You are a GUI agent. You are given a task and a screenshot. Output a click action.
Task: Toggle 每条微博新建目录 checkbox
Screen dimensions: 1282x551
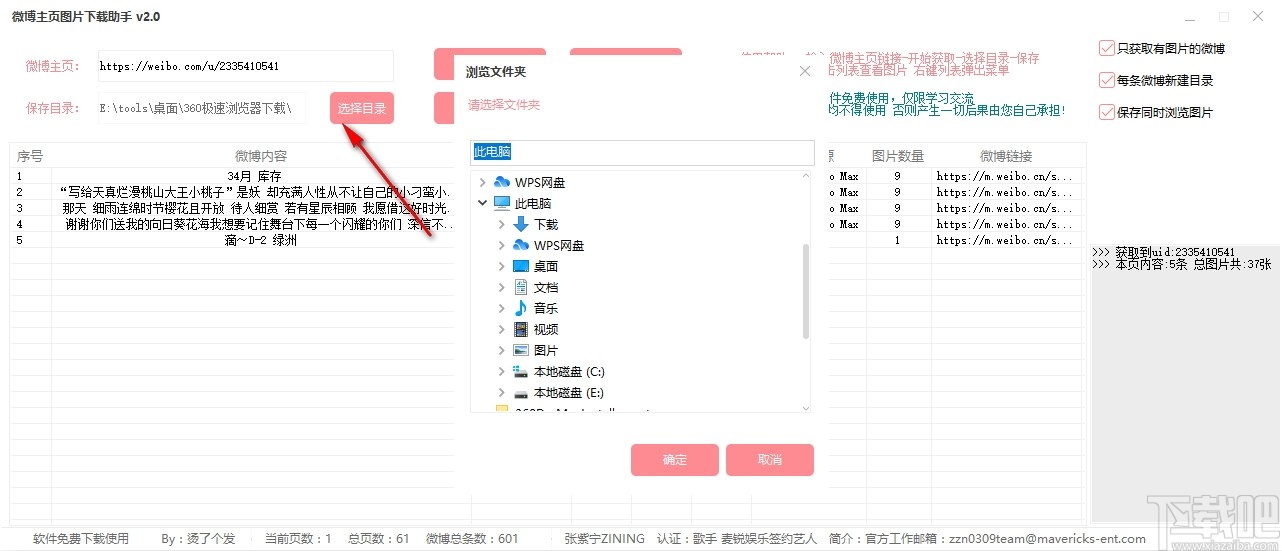click(1106, 80)
